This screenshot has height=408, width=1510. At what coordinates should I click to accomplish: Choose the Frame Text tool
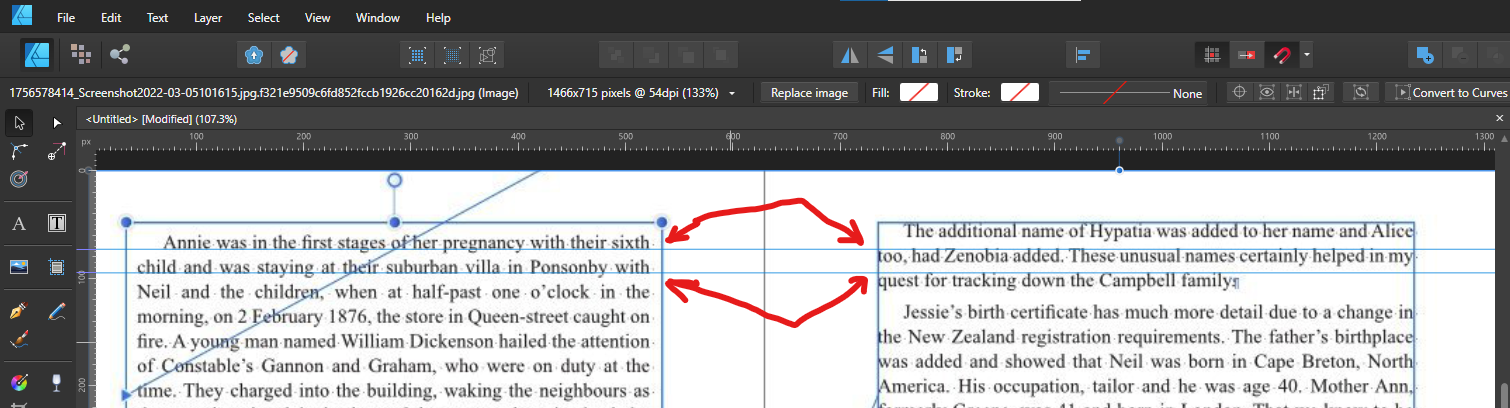point(57,223)
